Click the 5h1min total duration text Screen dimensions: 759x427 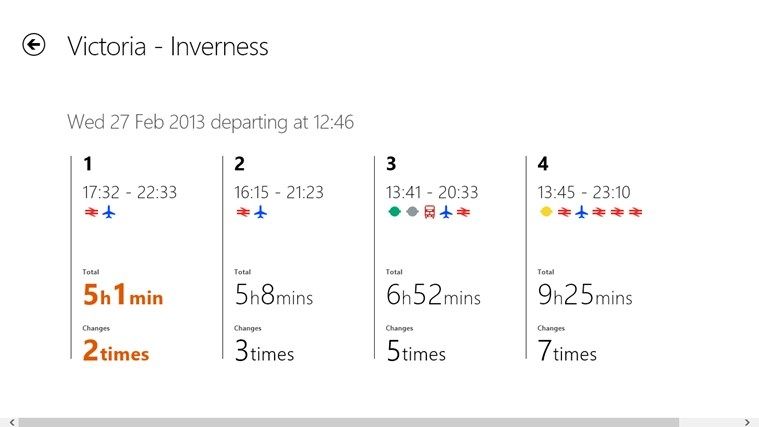click(122, 294)
